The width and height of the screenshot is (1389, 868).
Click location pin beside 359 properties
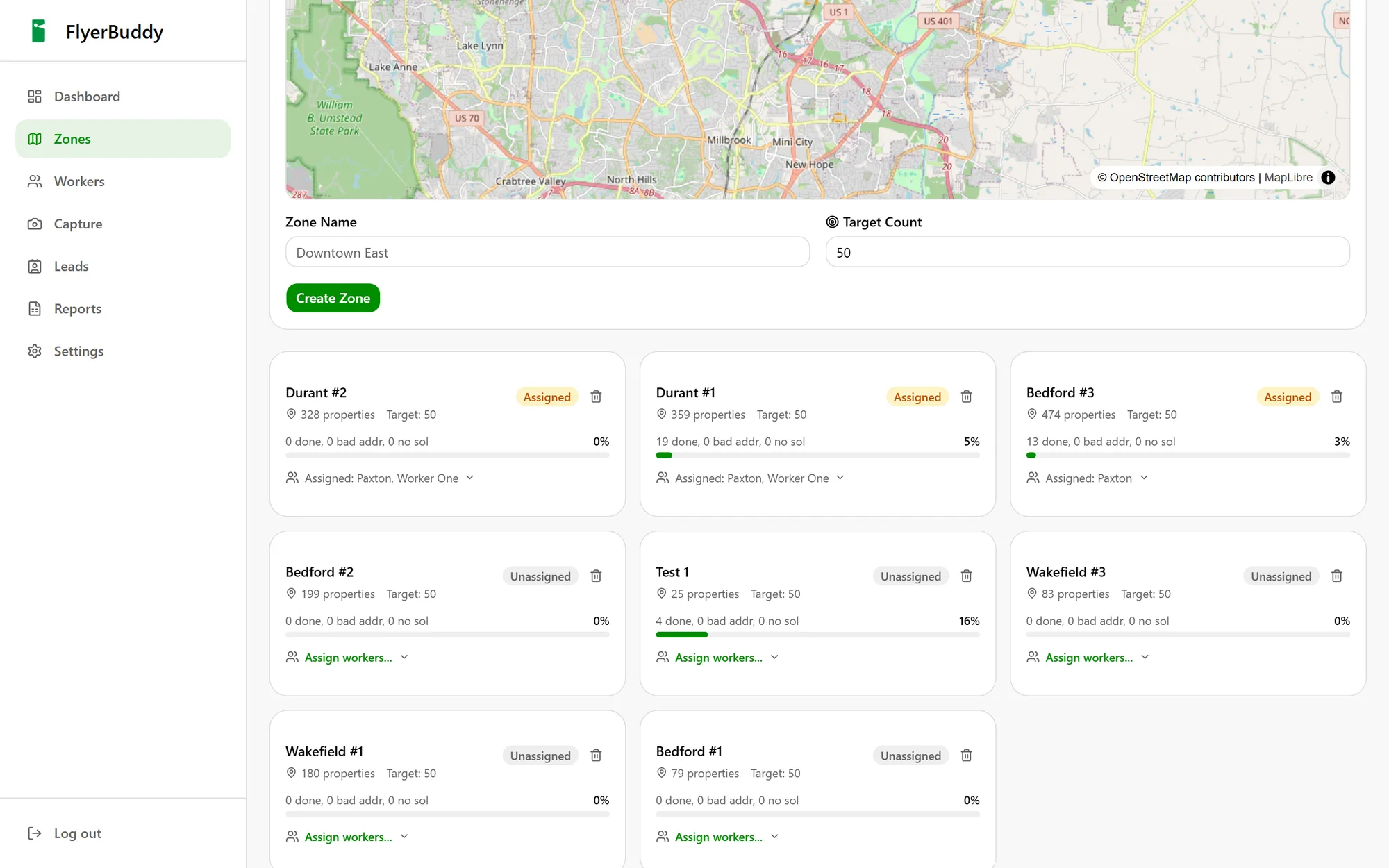[661, 415]
